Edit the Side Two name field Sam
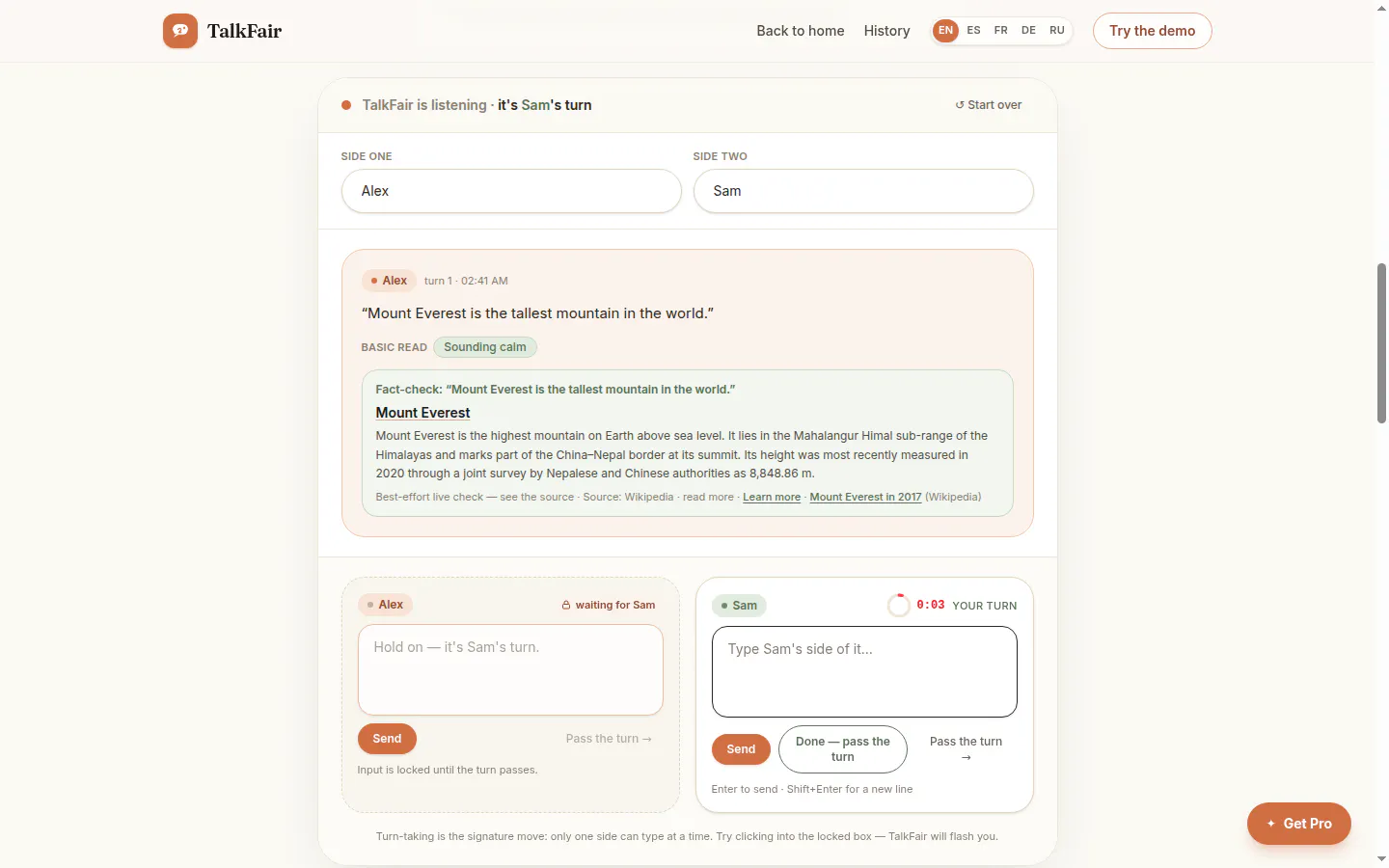This screenshot has width=1389, height=868. click(863, 191)
